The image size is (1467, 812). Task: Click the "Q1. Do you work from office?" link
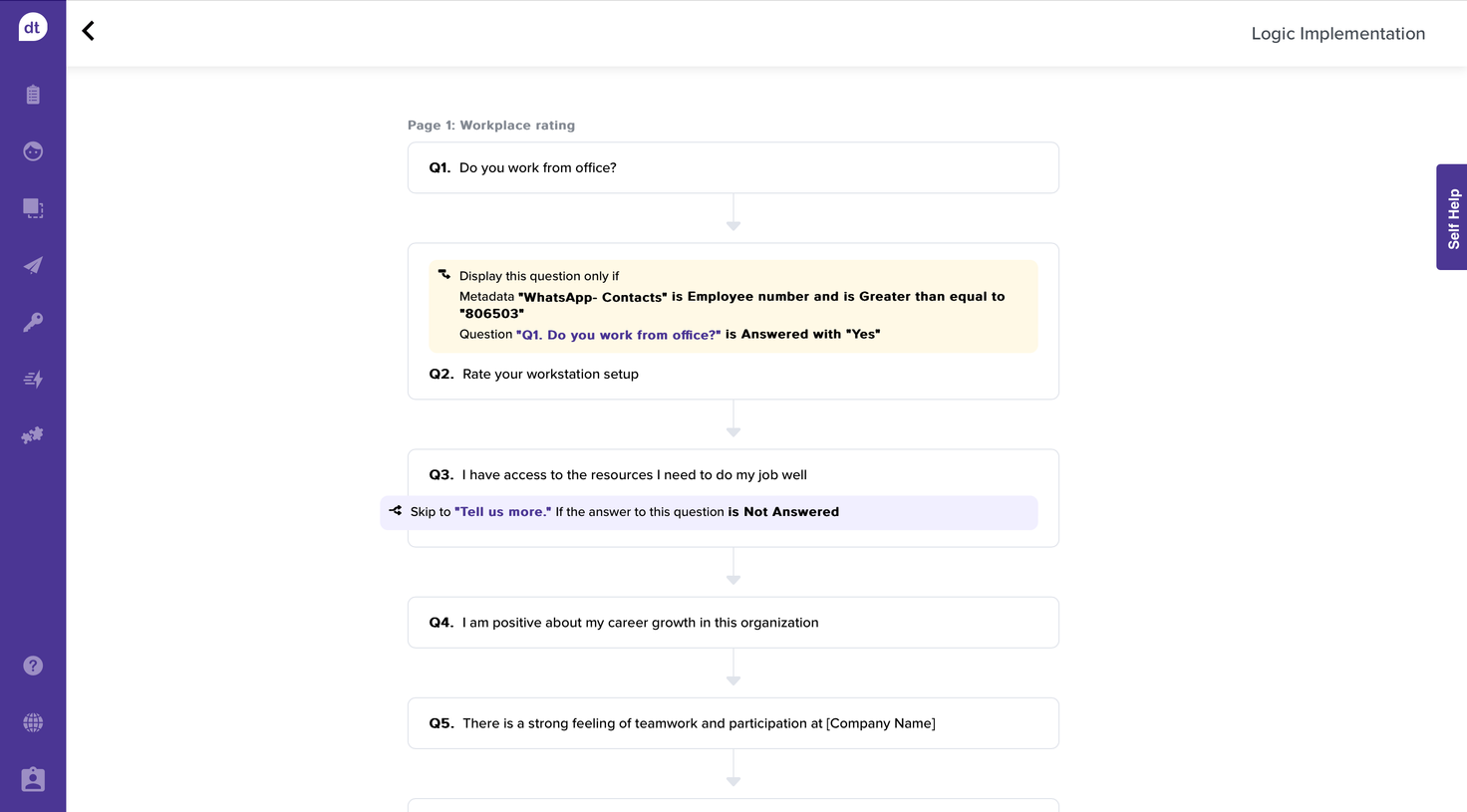click(618, 335)
